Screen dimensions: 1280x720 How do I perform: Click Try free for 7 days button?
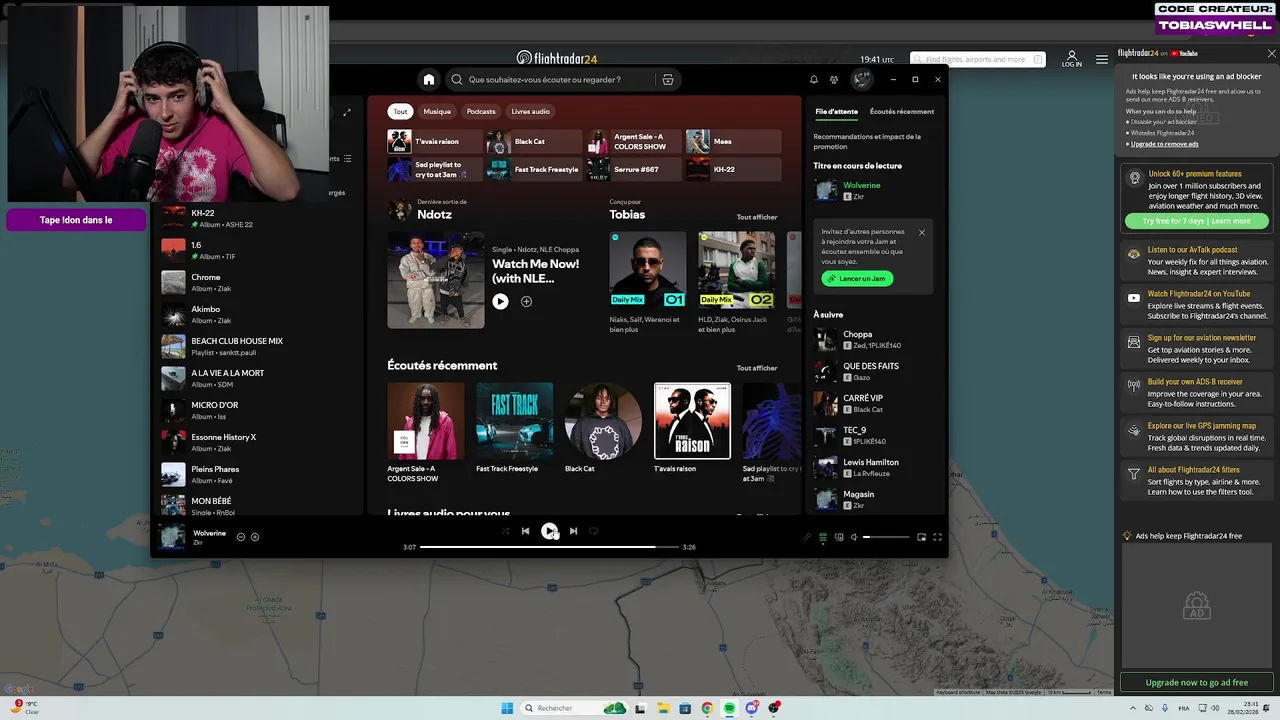pyautogui.click(x=1197, y=221)
